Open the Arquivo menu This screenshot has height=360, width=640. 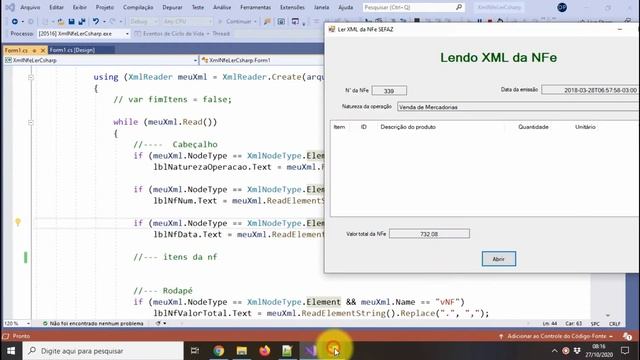pyautogui.click(x=30, y=7)
